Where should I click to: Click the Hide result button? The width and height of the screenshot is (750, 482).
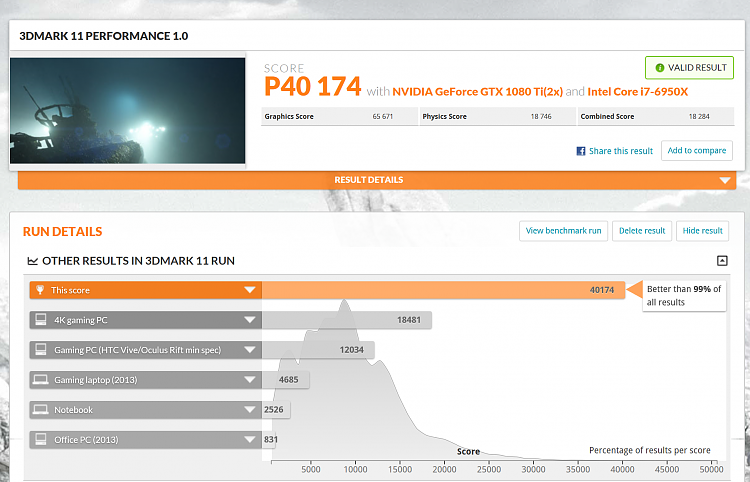tap(703, 231)
